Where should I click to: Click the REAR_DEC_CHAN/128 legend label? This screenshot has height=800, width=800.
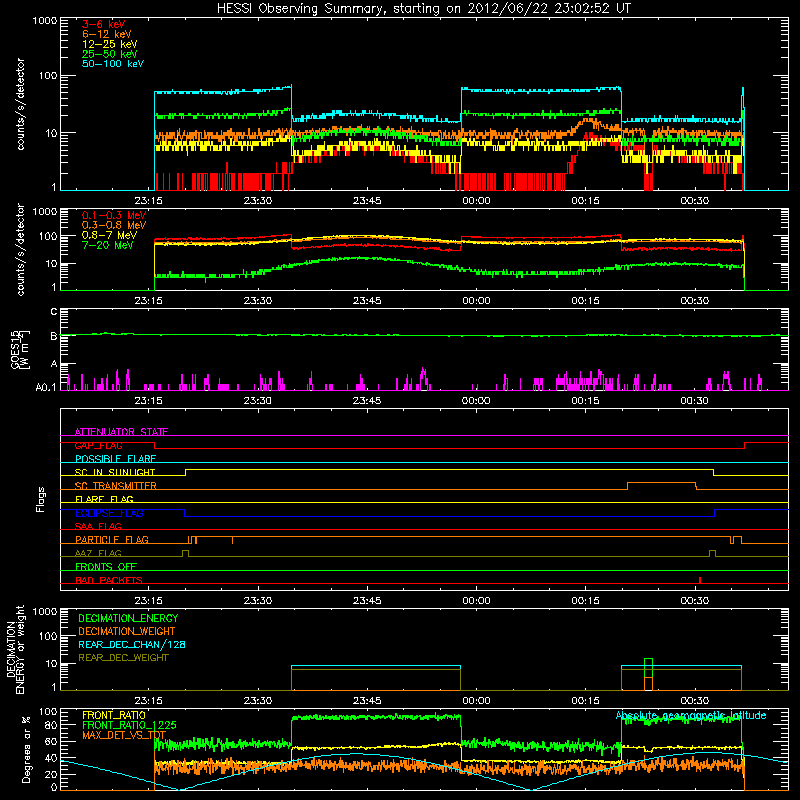coord(132,645)
